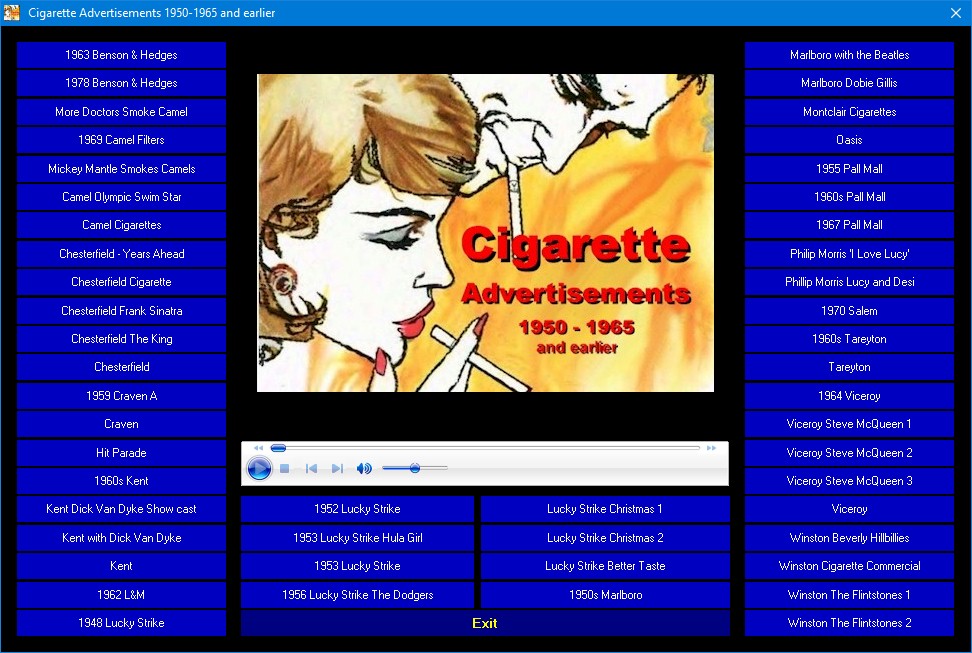Play Phillip Morris Lucy and Desi
This screenshot has width=972, height=653.
point(849,282)
